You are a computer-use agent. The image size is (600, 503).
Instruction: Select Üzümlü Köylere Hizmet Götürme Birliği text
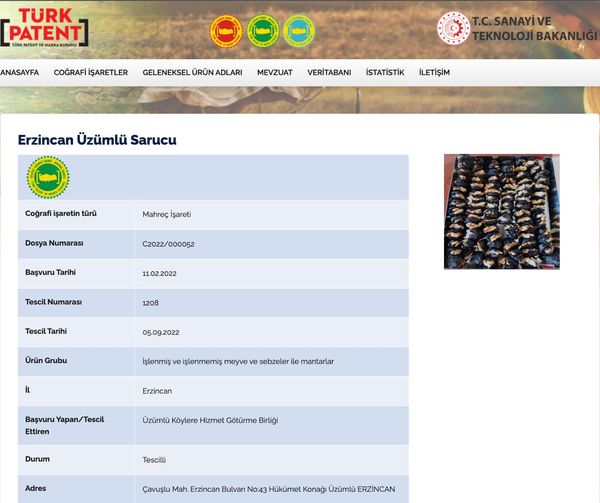pyautogui.click(x=210, y=420)
